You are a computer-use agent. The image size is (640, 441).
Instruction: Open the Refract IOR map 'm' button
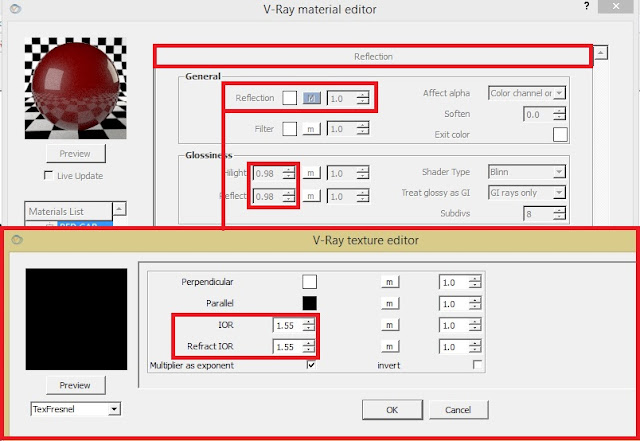pyautogui.click(x=390, y=347)
